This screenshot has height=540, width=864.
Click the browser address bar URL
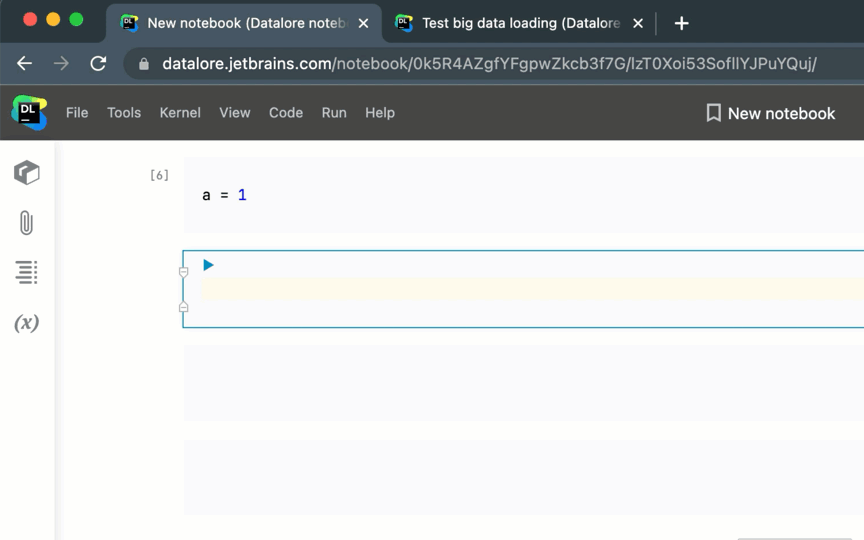(489, 64)
